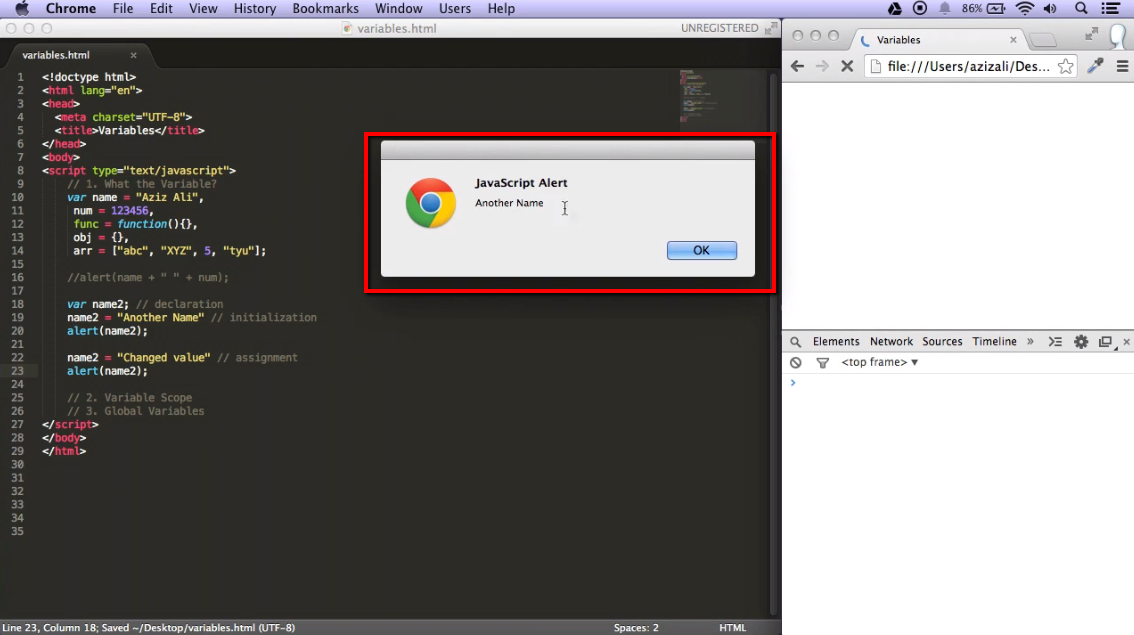Image resolution: width=1134 pixels, height=635 pixels.
Task: Toggle the console filter funnel
Action: [822, 363]
